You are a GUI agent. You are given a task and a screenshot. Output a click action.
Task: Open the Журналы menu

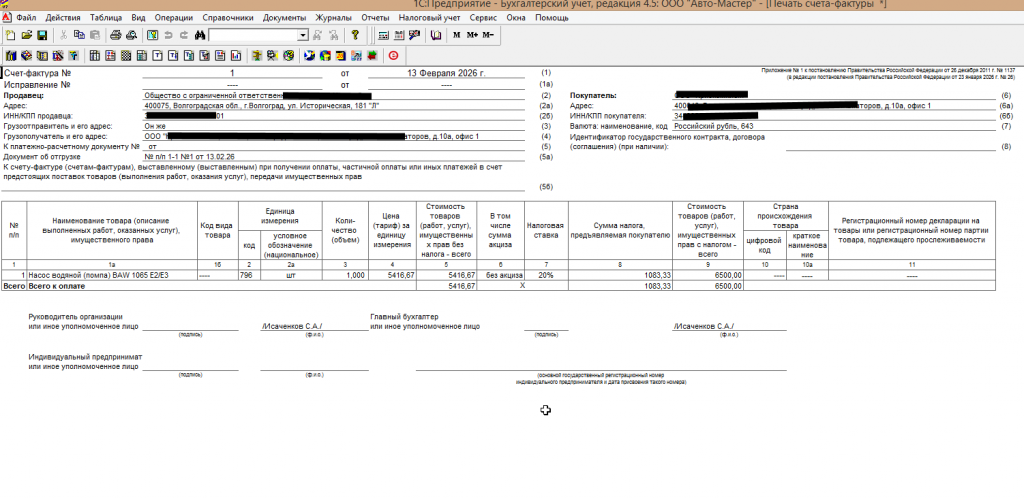(333, 18)
